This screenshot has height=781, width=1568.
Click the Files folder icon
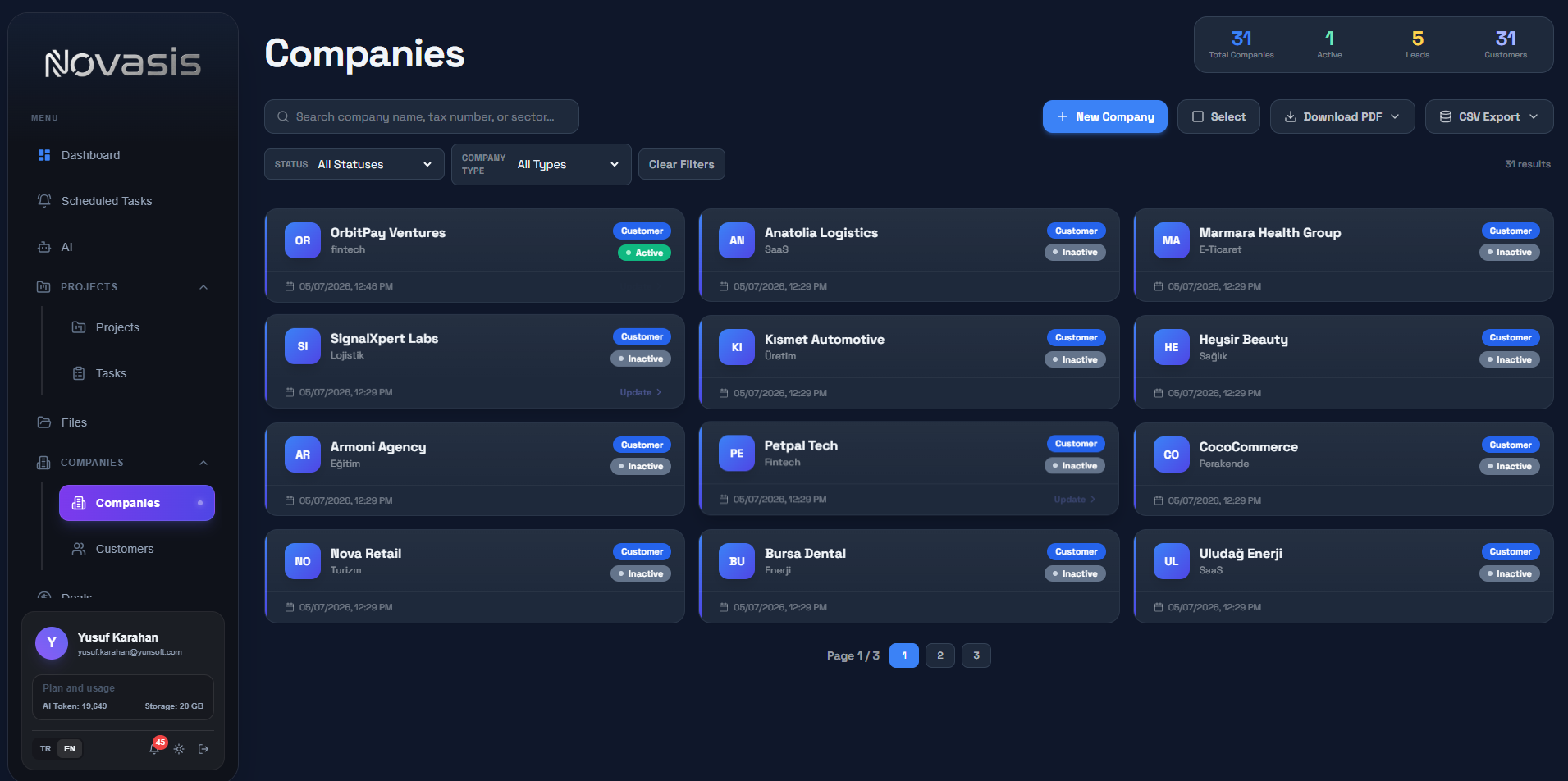coord(44,422)
